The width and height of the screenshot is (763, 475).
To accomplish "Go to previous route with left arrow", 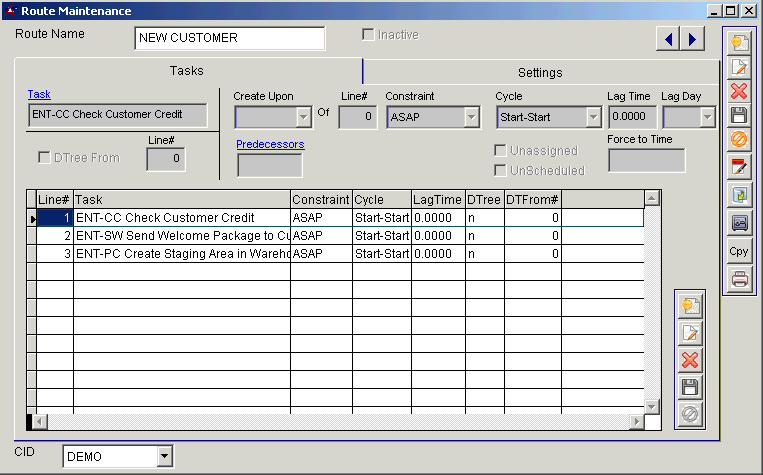I will (x=668, y=38).
